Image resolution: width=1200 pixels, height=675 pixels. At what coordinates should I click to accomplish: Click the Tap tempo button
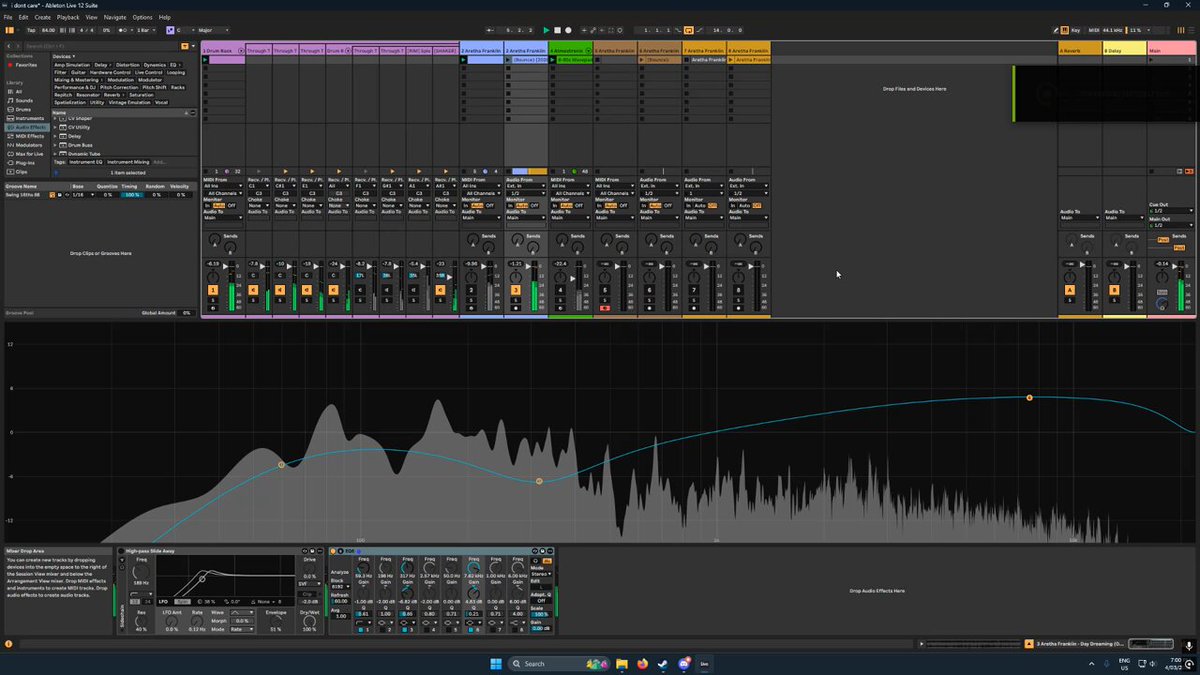[31, 31]
